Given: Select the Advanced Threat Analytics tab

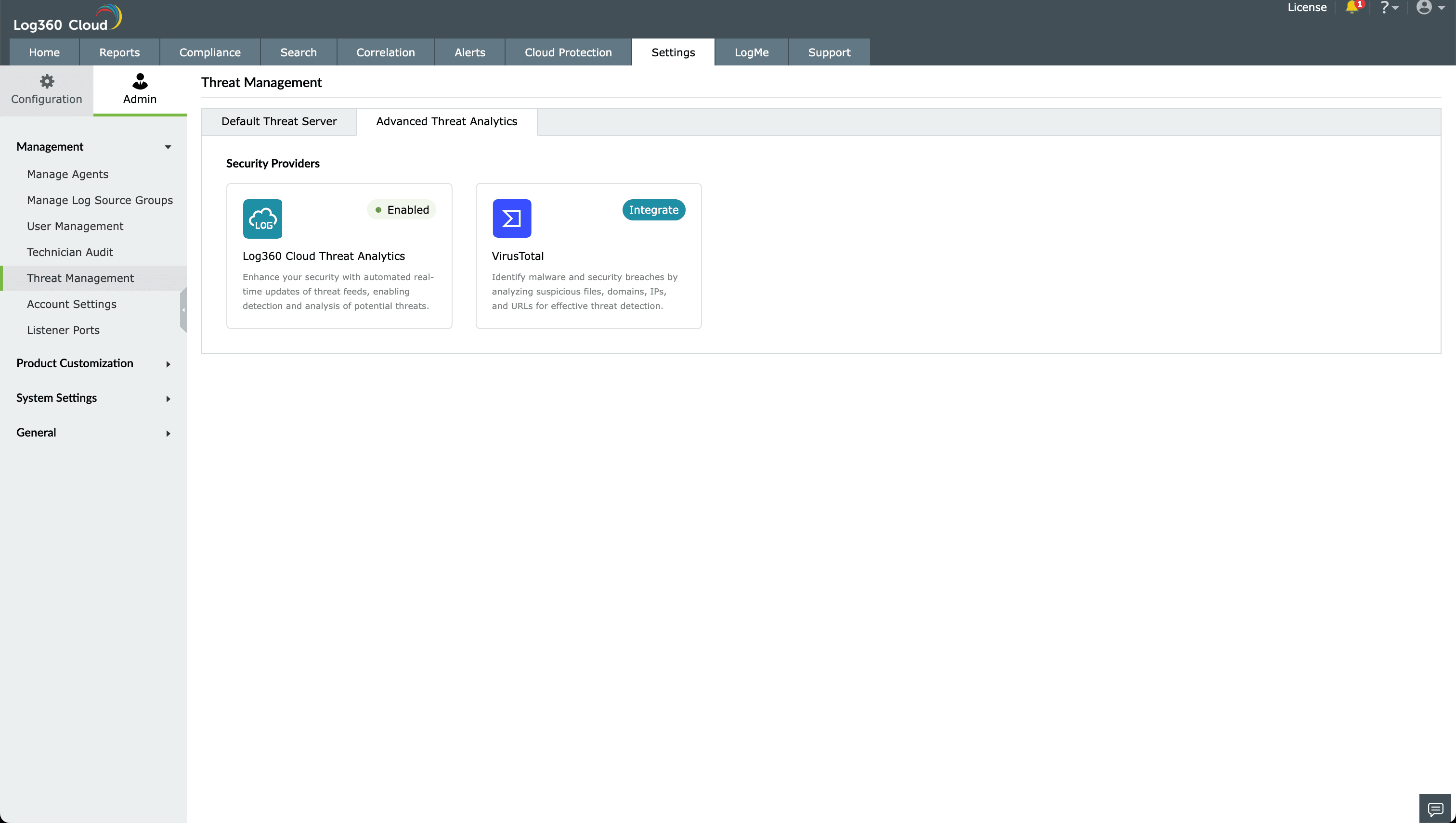Looking at the screenshot, I should click(x=446, y=121).
